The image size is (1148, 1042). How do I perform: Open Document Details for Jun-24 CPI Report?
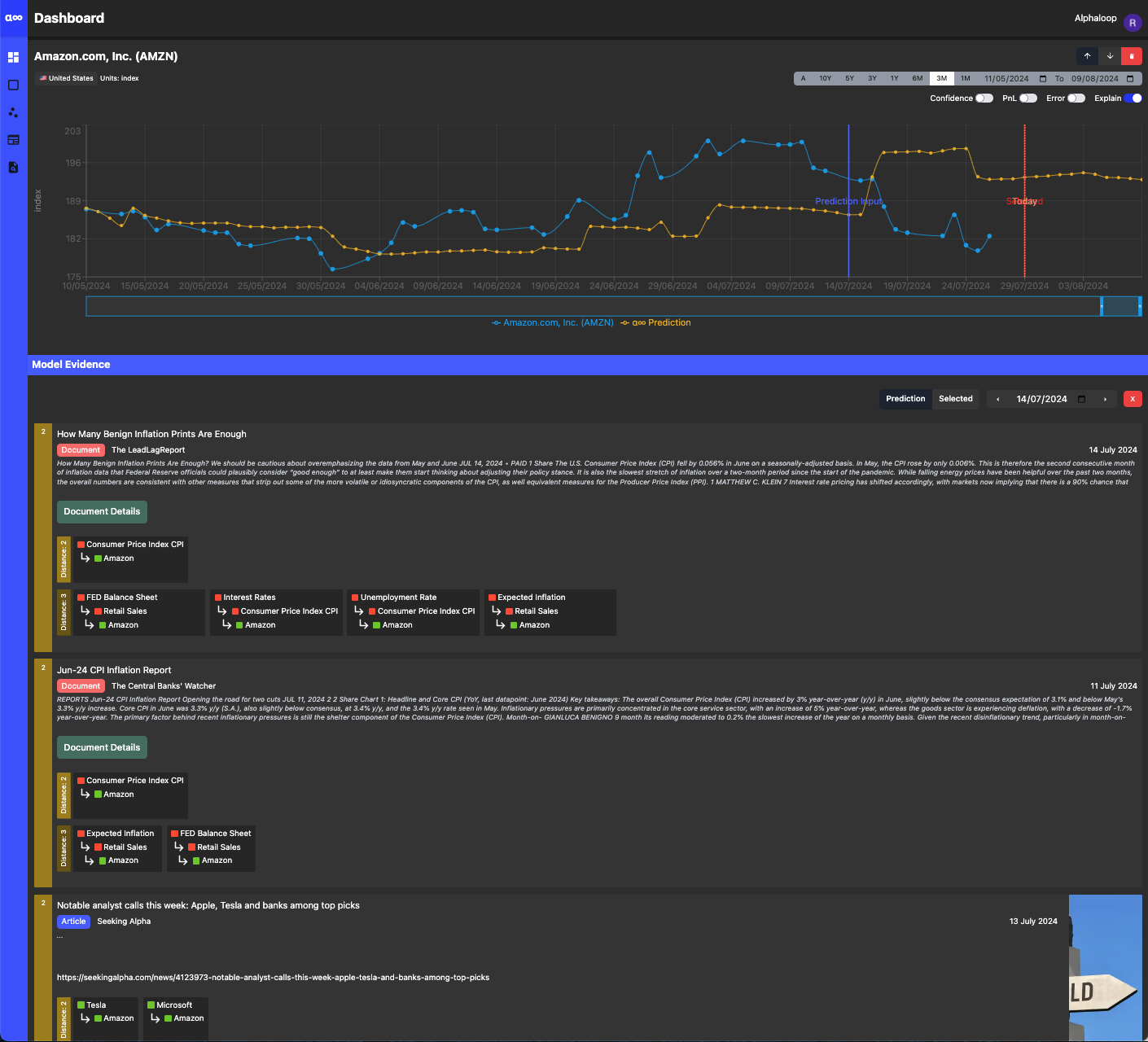(102, 748)
